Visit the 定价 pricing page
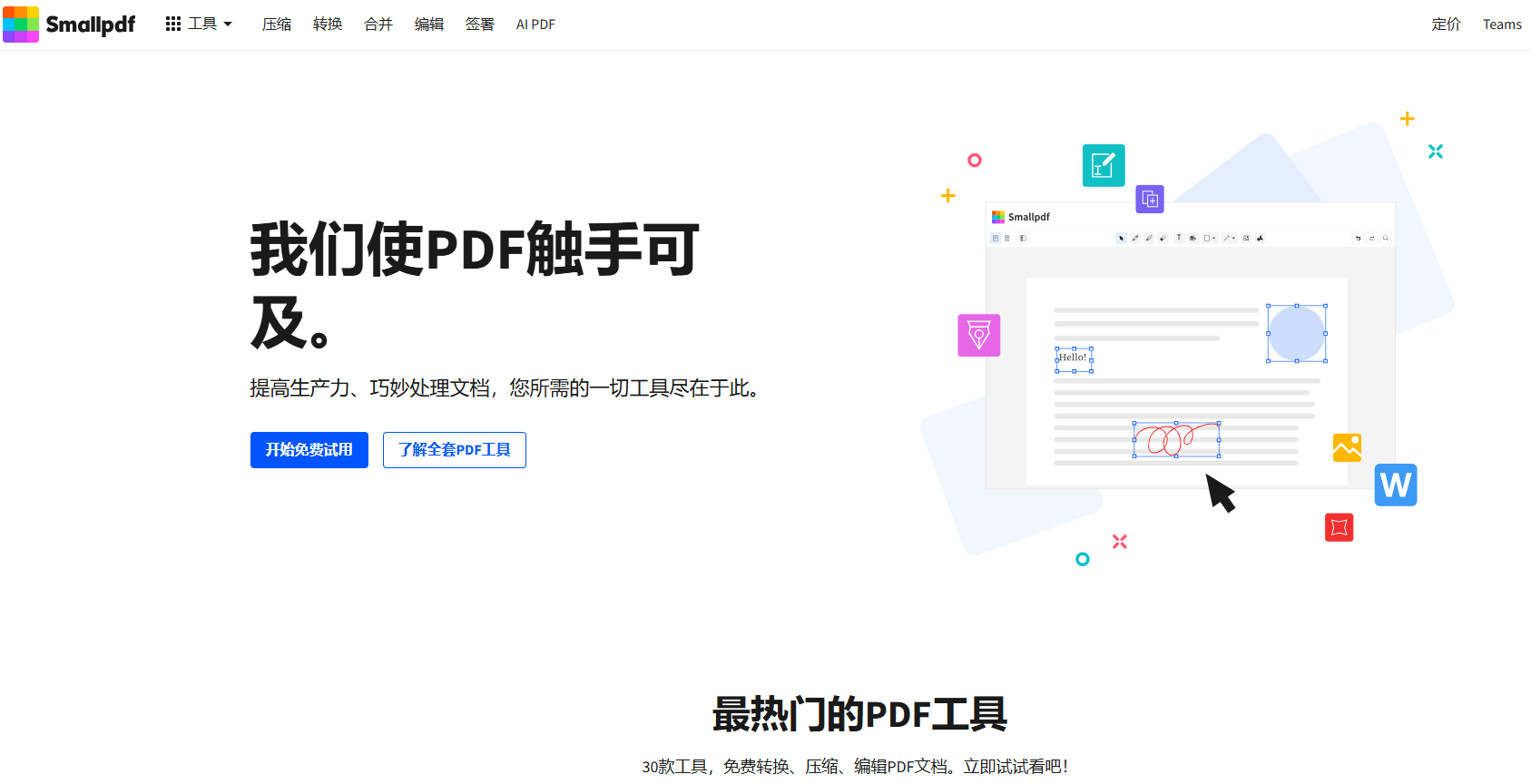1531x784 pixels. click(x=1446, y=24)
